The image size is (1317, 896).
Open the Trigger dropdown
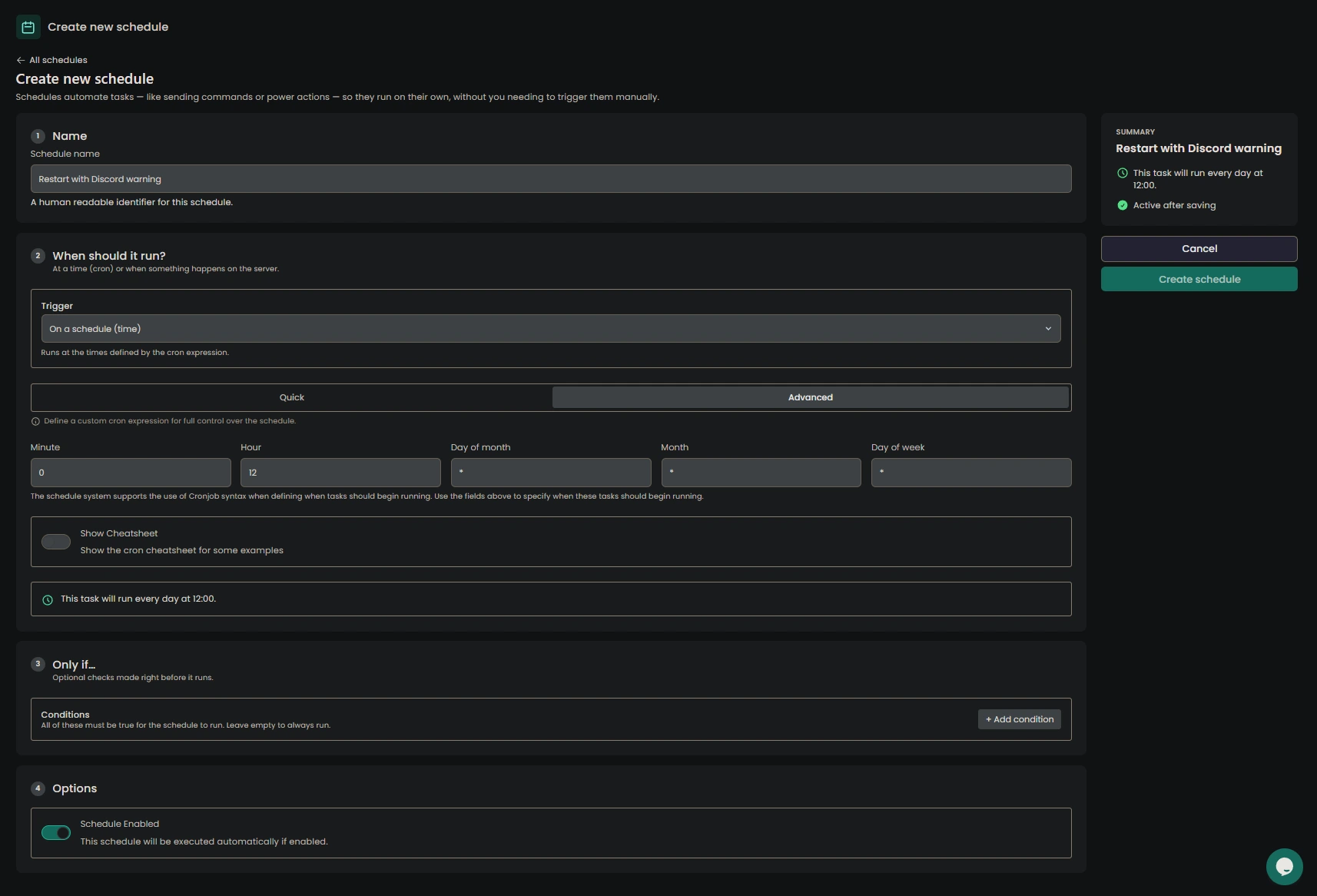tap(551, 329)
